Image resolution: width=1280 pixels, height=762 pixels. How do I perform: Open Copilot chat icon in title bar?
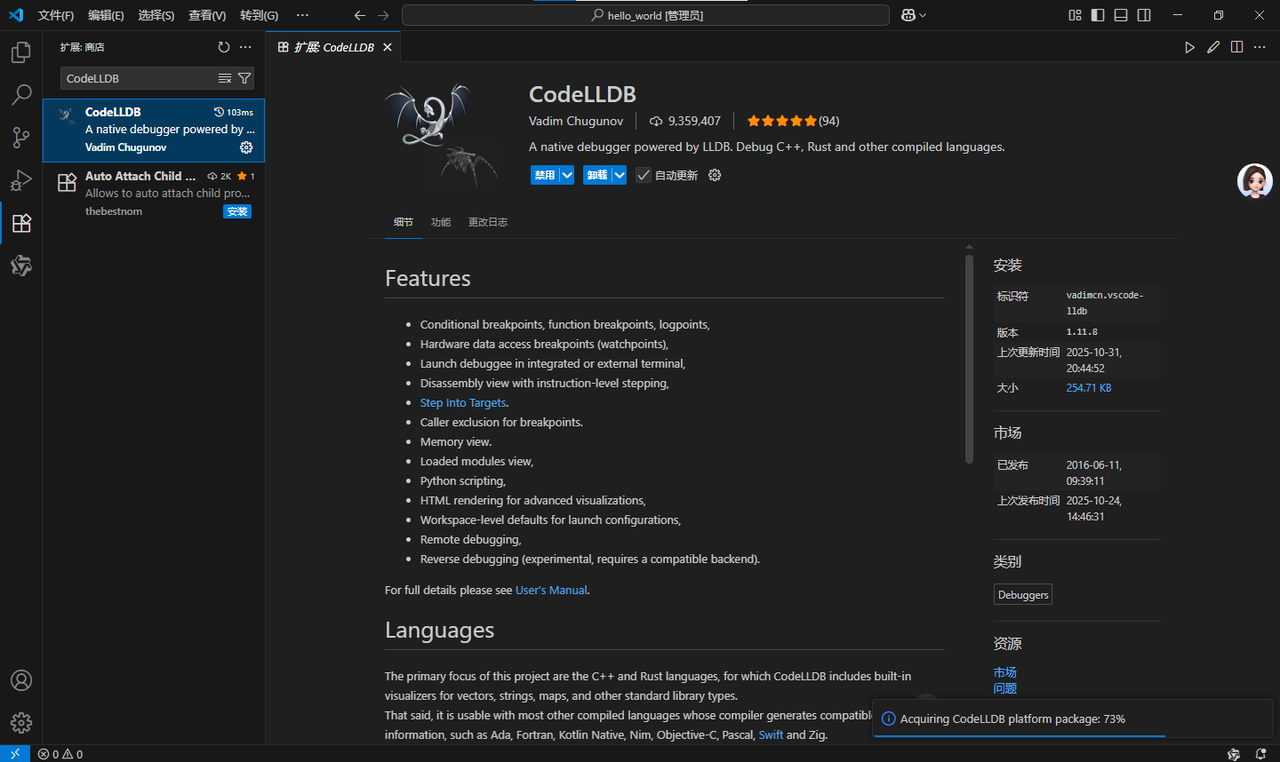coord(908,15)
